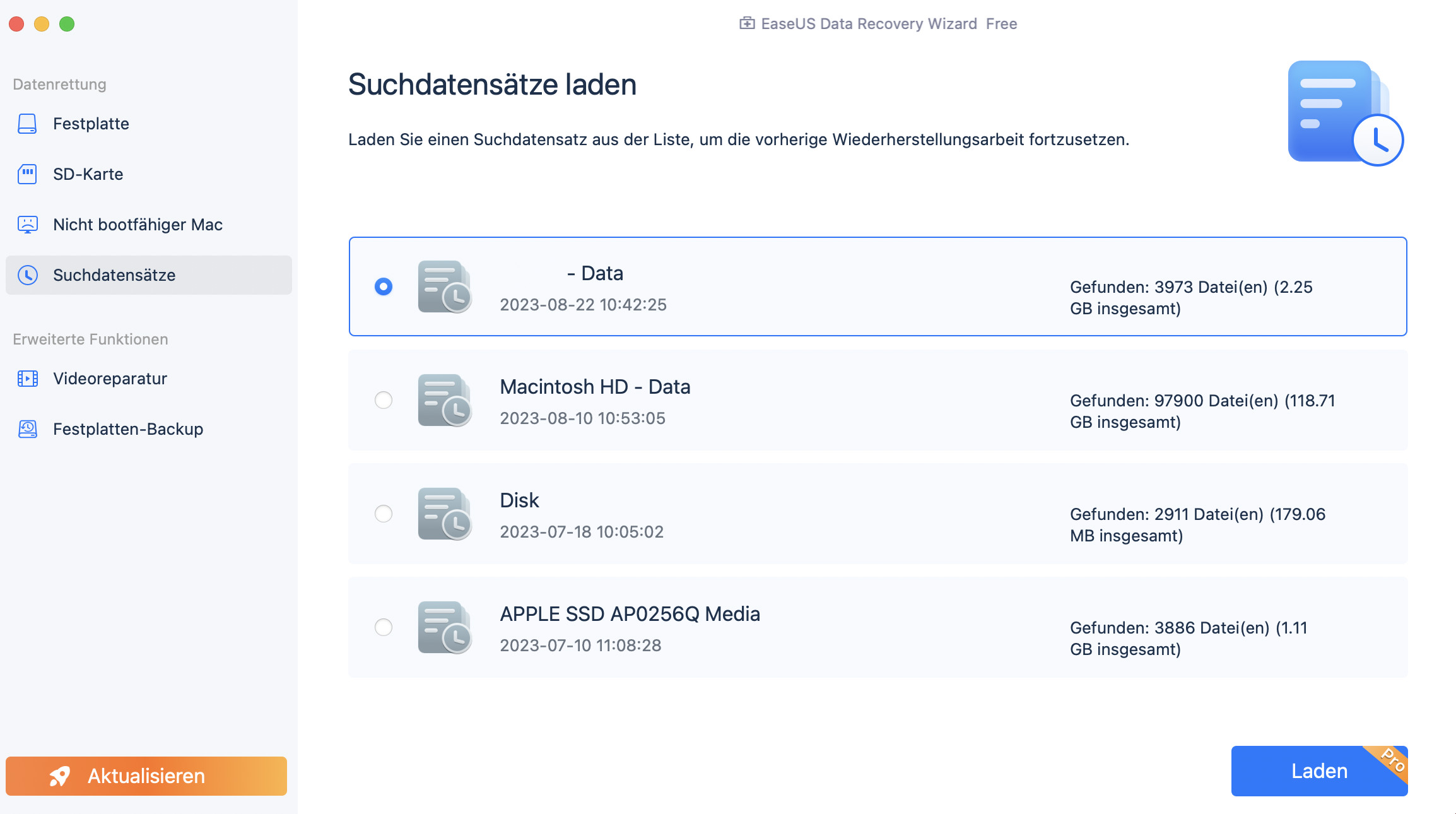
Task: Click the timestamp 2023-08-10 10:53:05
Action: click(582, 418)
